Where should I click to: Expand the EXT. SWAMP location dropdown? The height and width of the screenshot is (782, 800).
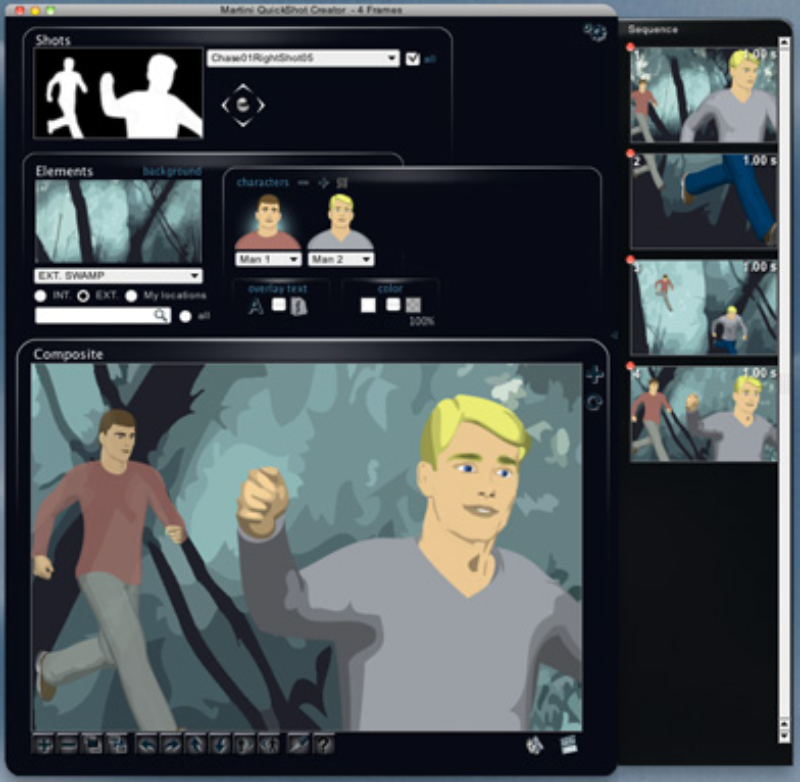(x=118, y=276)
